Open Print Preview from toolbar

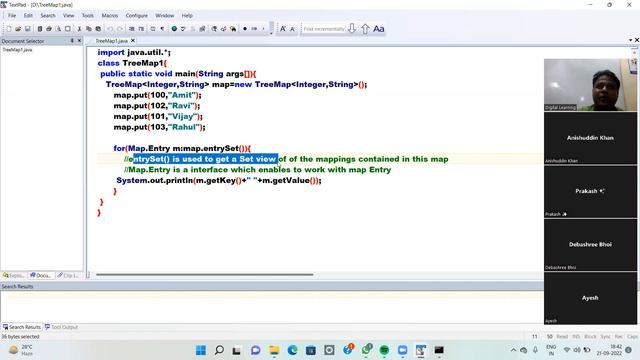(58, 29)
